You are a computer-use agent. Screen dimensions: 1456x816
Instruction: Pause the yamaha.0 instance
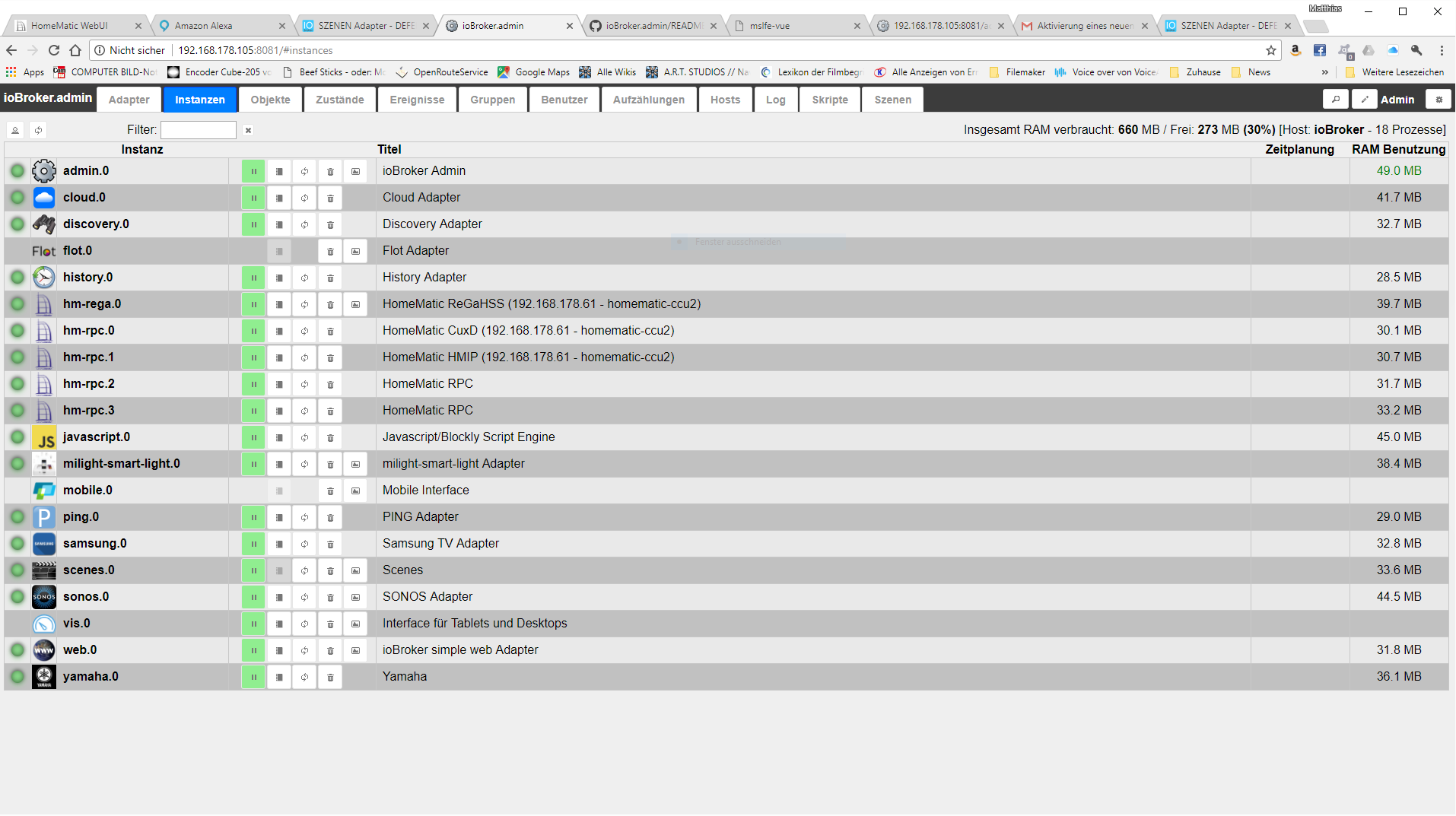tap(253, 677)
